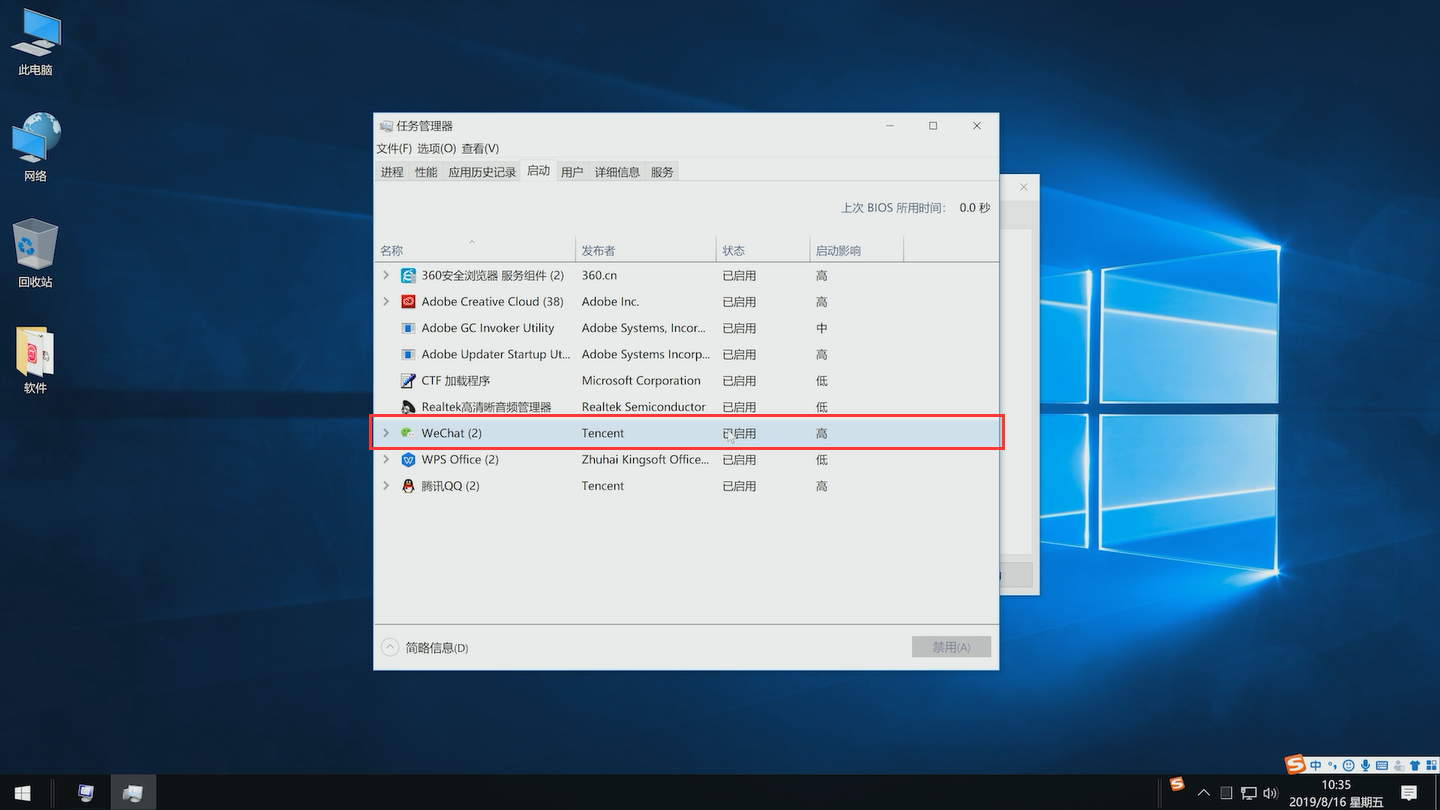This screenshot has width=1440, height=810.
Task: Click the 腾讯QQ penguin icon
Action: pos(408,486)
